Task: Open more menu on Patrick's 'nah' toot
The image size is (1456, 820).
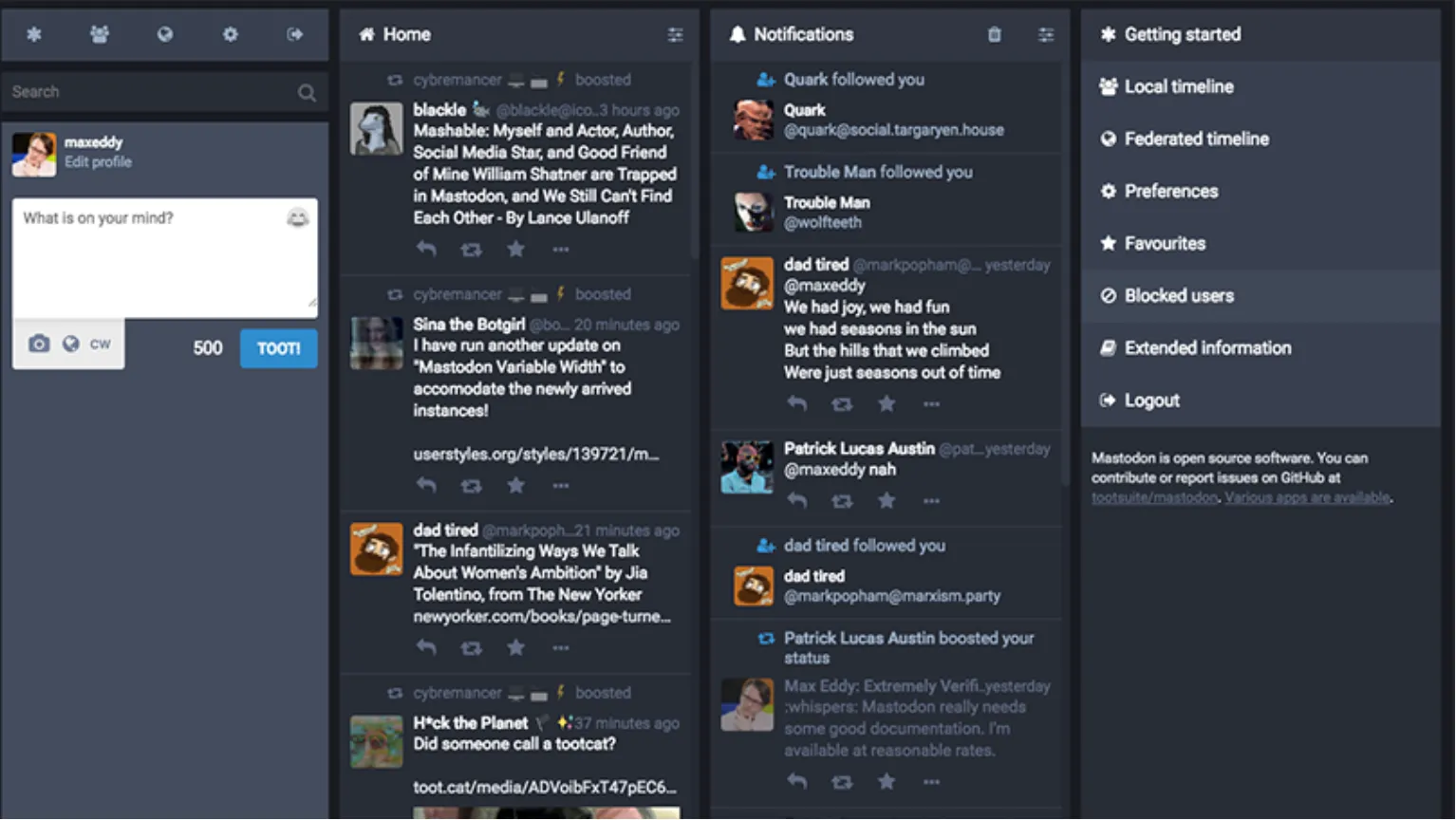Action: tap(932, 501)
